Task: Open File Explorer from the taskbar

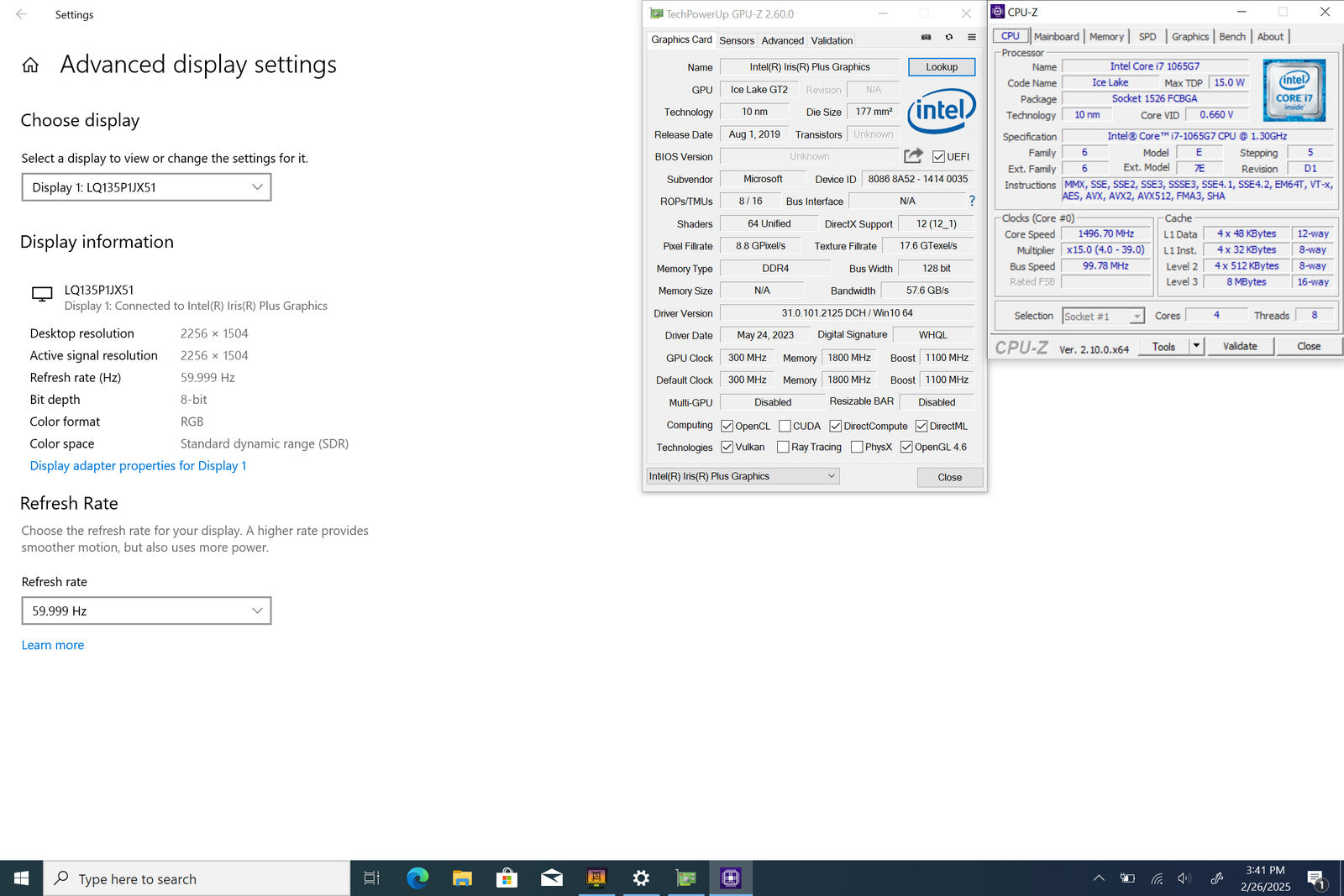Action: 462,878
